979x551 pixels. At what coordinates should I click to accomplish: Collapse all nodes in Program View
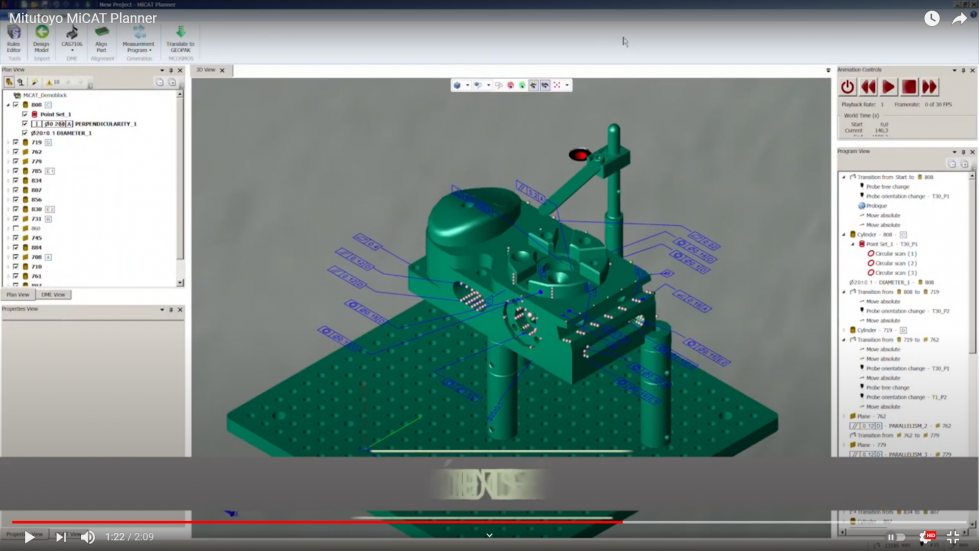tap(952, 164)
